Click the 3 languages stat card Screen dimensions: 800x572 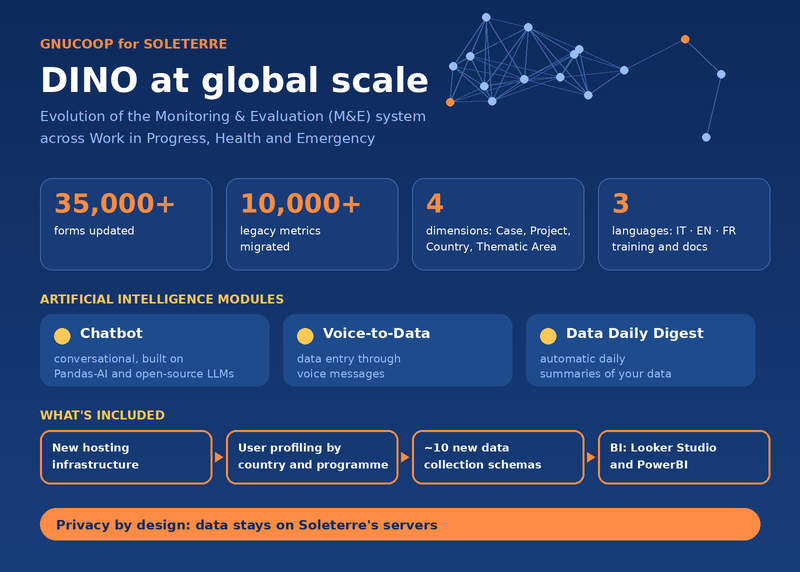pyautogui.click(x=684, y=224)
